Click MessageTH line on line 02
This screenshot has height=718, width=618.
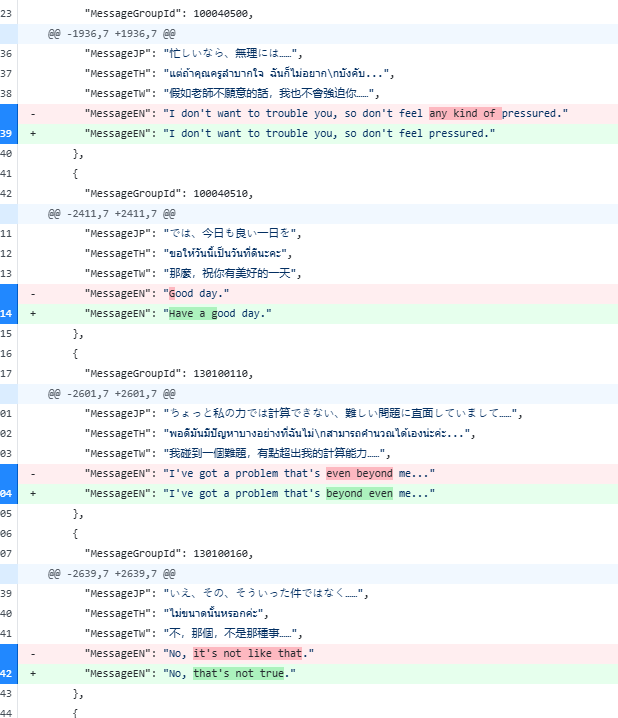coord(280,434)
